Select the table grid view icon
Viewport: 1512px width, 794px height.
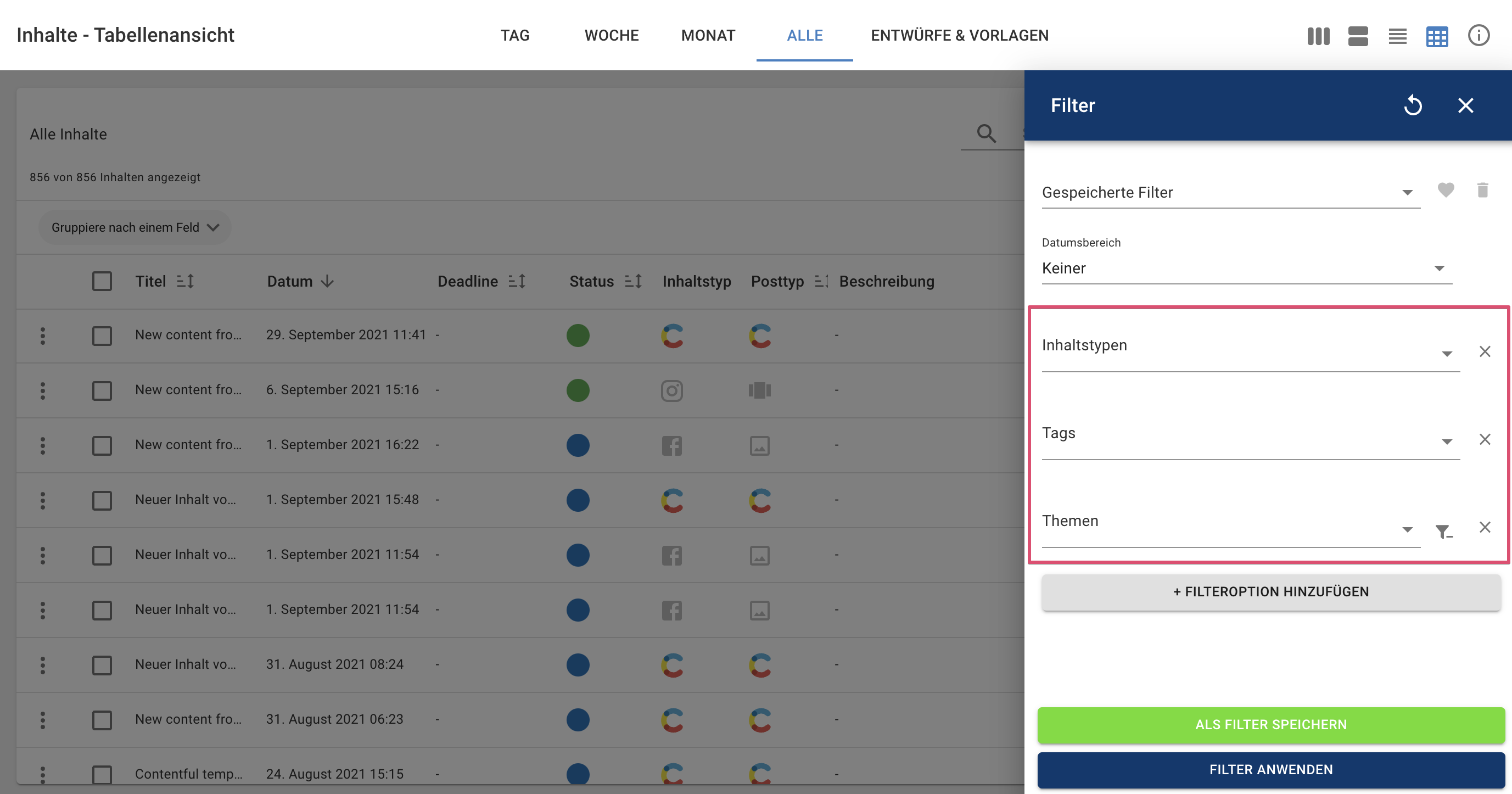(1437, 36)
